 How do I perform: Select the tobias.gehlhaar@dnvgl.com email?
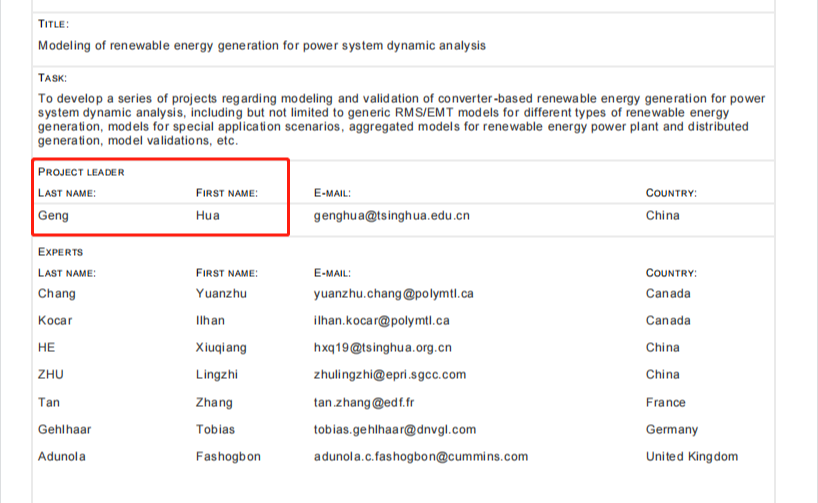[x=394, y=429]
